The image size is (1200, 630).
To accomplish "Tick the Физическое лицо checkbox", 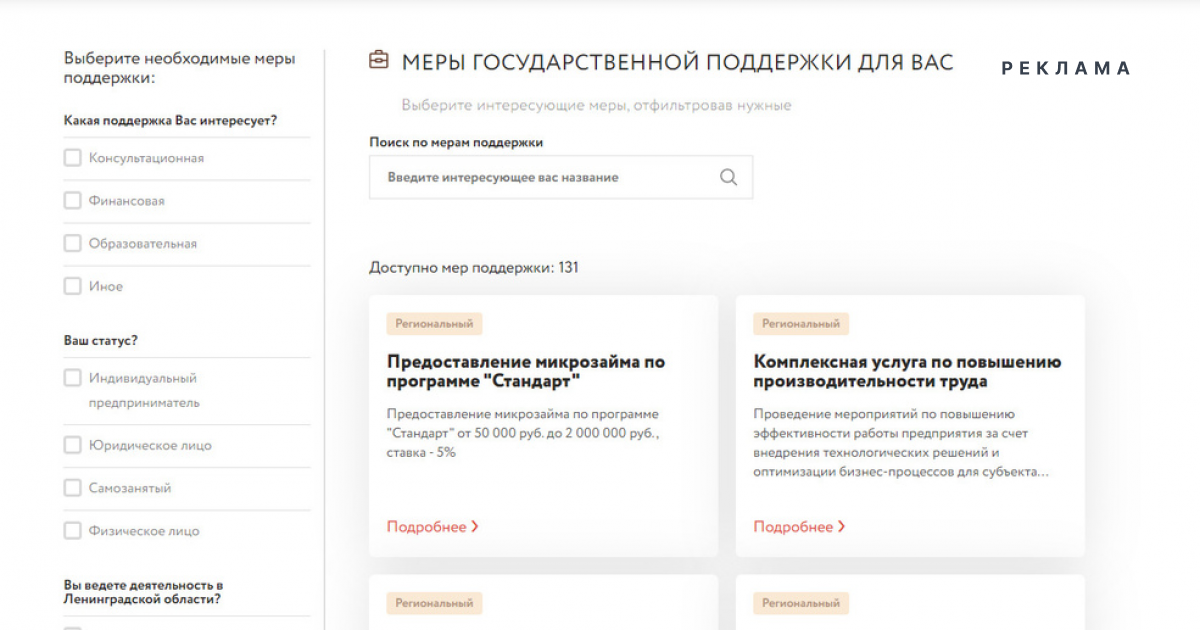I will click(72, 531).
